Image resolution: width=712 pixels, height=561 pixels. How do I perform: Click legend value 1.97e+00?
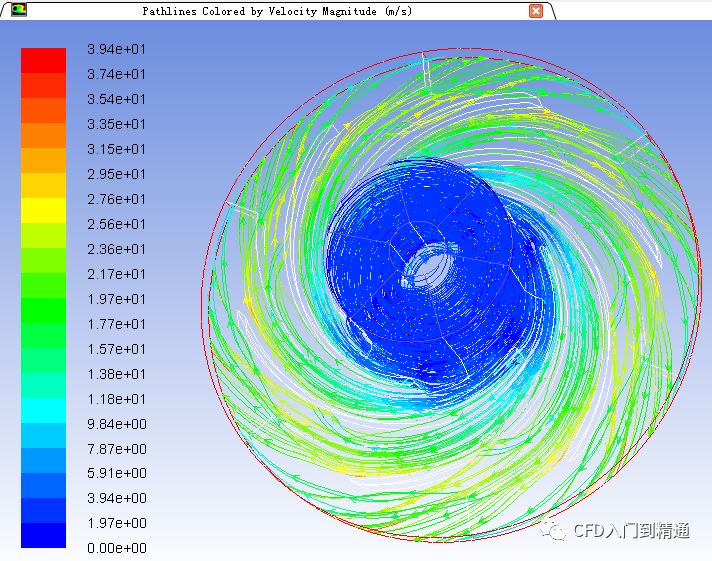[x=117, y=523]
